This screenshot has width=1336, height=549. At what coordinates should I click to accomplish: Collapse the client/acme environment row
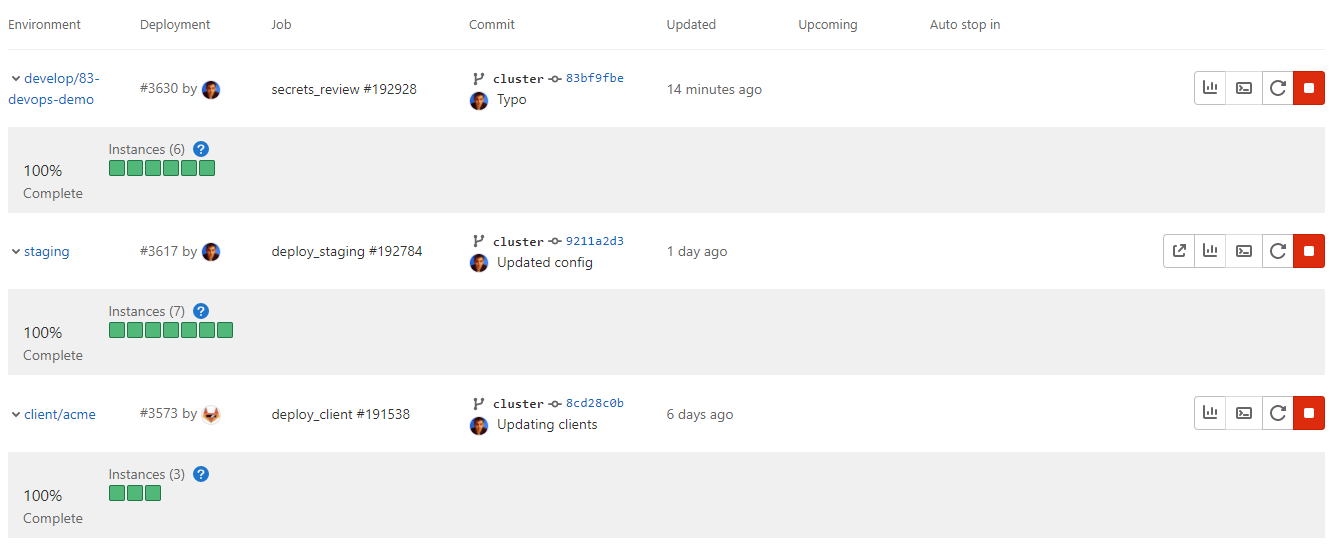point(16,414)
